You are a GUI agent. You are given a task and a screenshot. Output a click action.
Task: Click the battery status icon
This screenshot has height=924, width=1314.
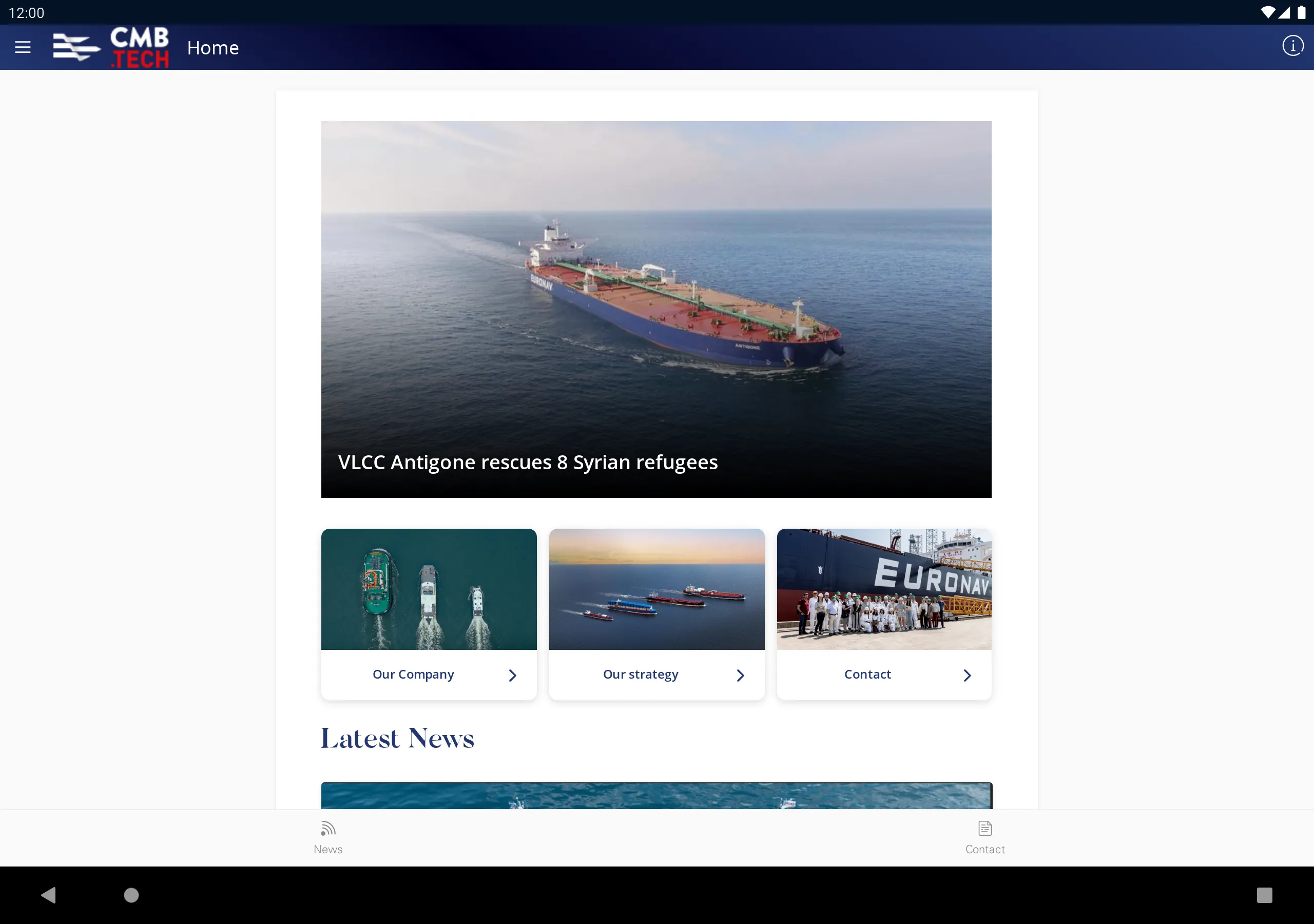tap(1301, 12)
